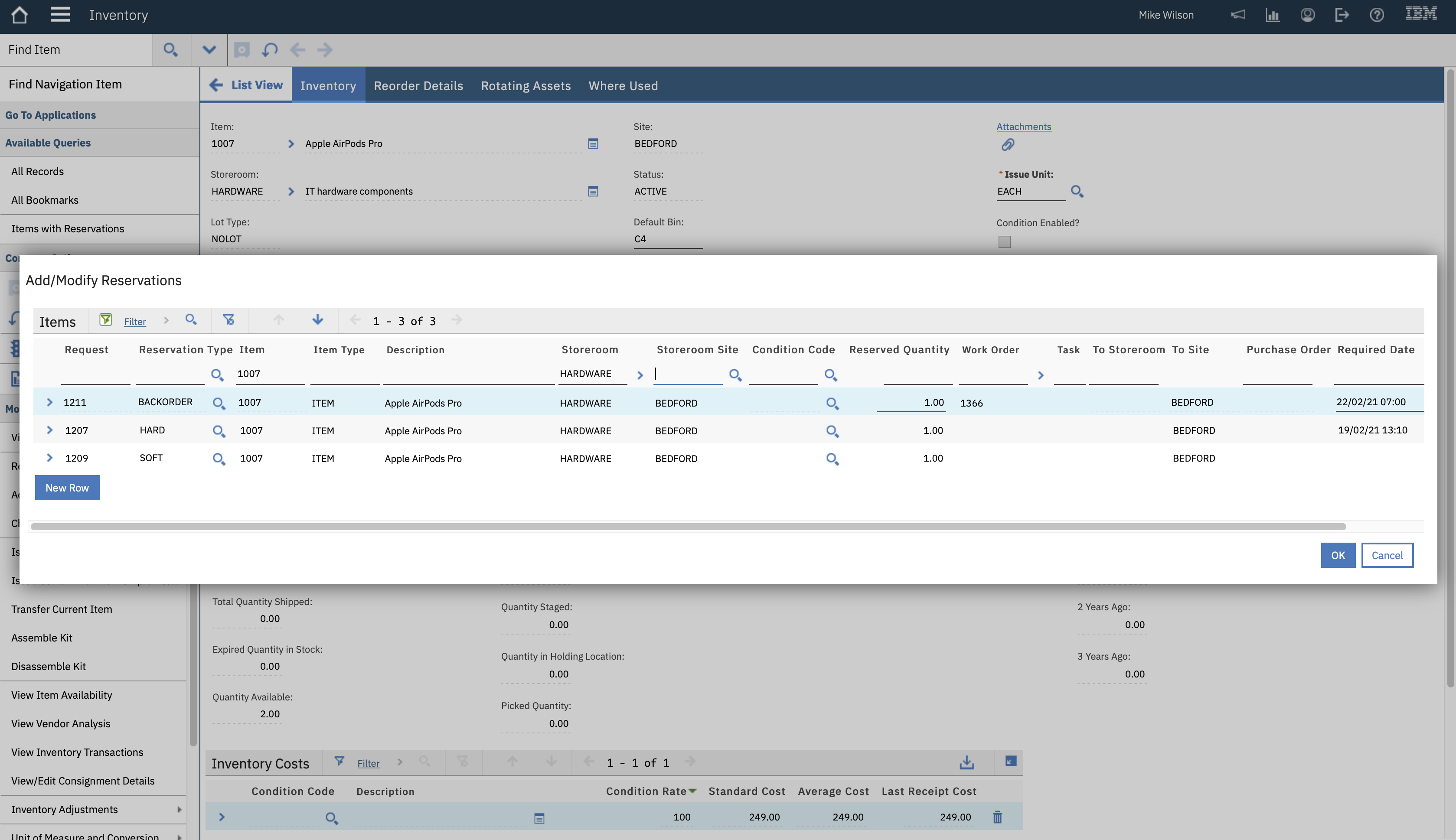This screenshot has height=840, width=1456.
Task: Sign out using the logout icon
Action: coord(1342,15)
